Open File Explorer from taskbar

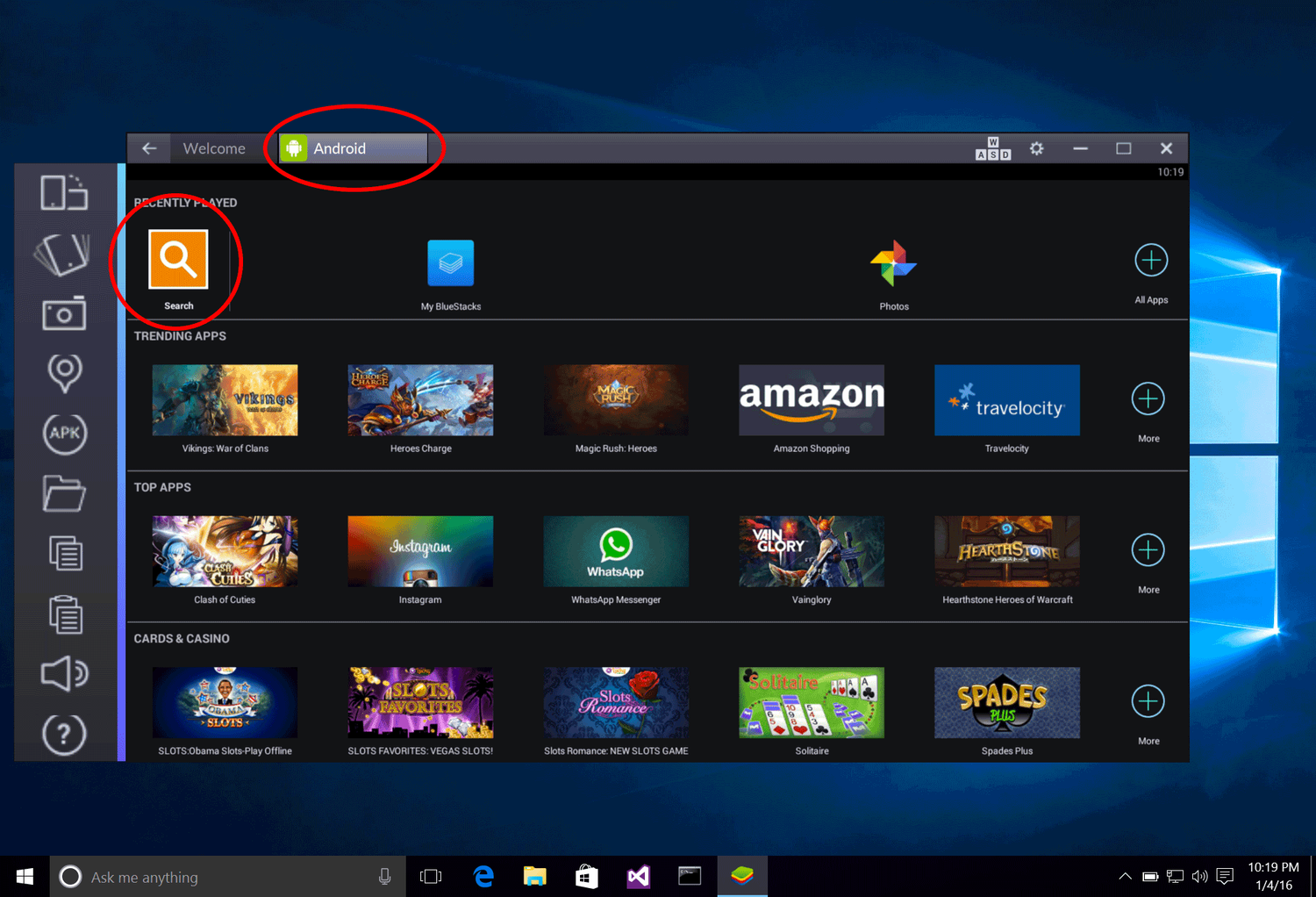535,876
